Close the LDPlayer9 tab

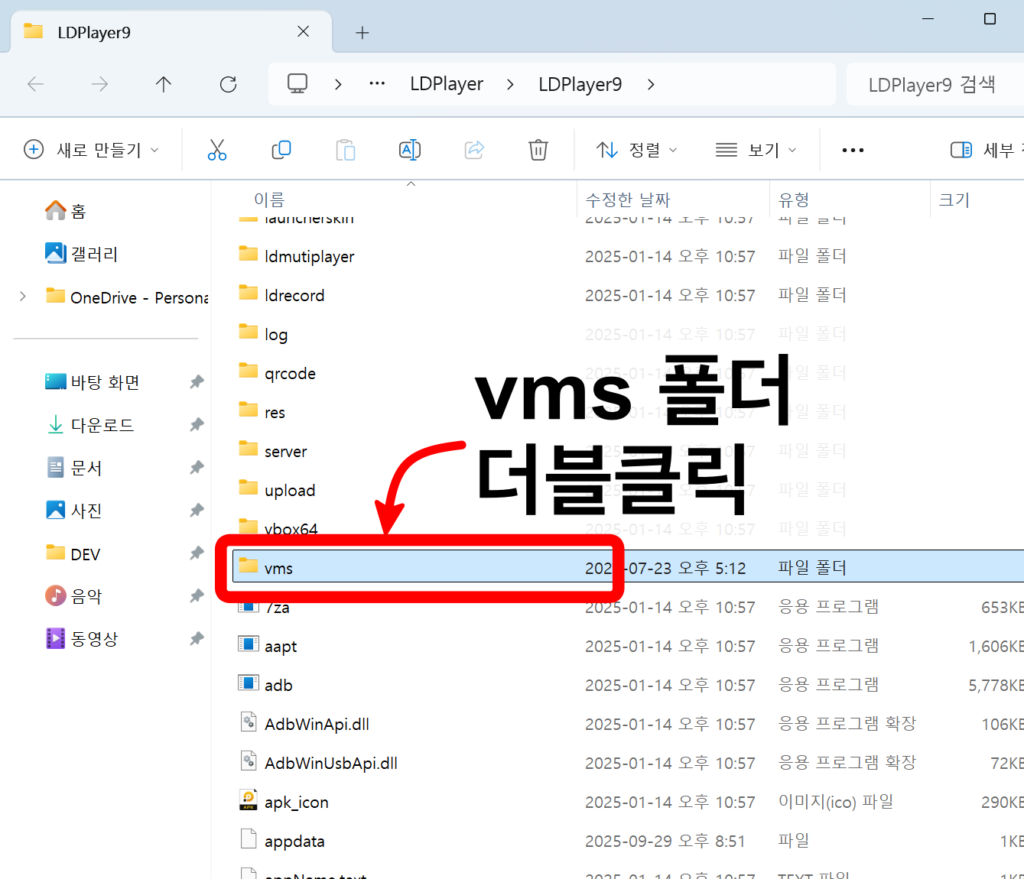304,32
